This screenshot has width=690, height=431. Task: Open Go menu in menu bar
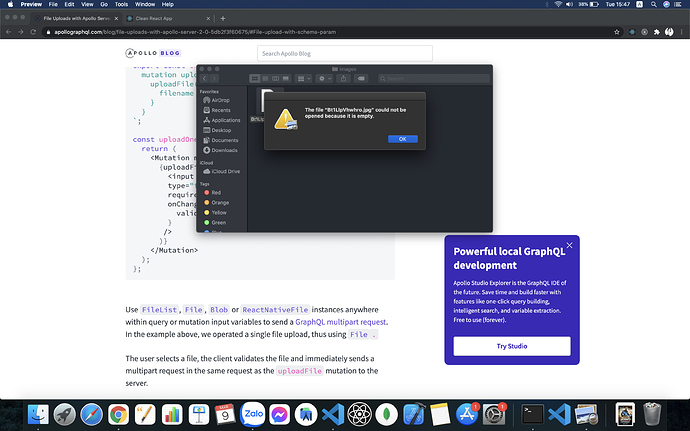[104, 4]
